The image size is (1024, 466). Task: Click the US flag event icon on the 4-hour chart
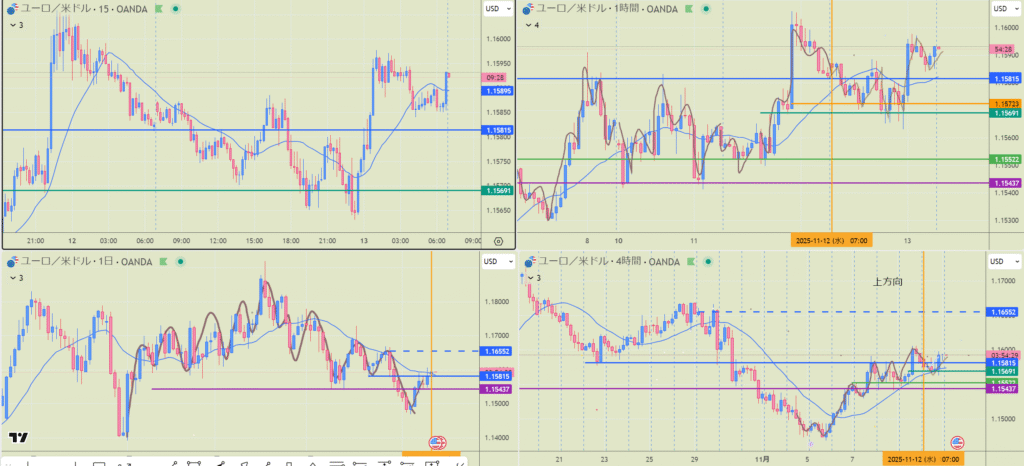click(957, 443)
